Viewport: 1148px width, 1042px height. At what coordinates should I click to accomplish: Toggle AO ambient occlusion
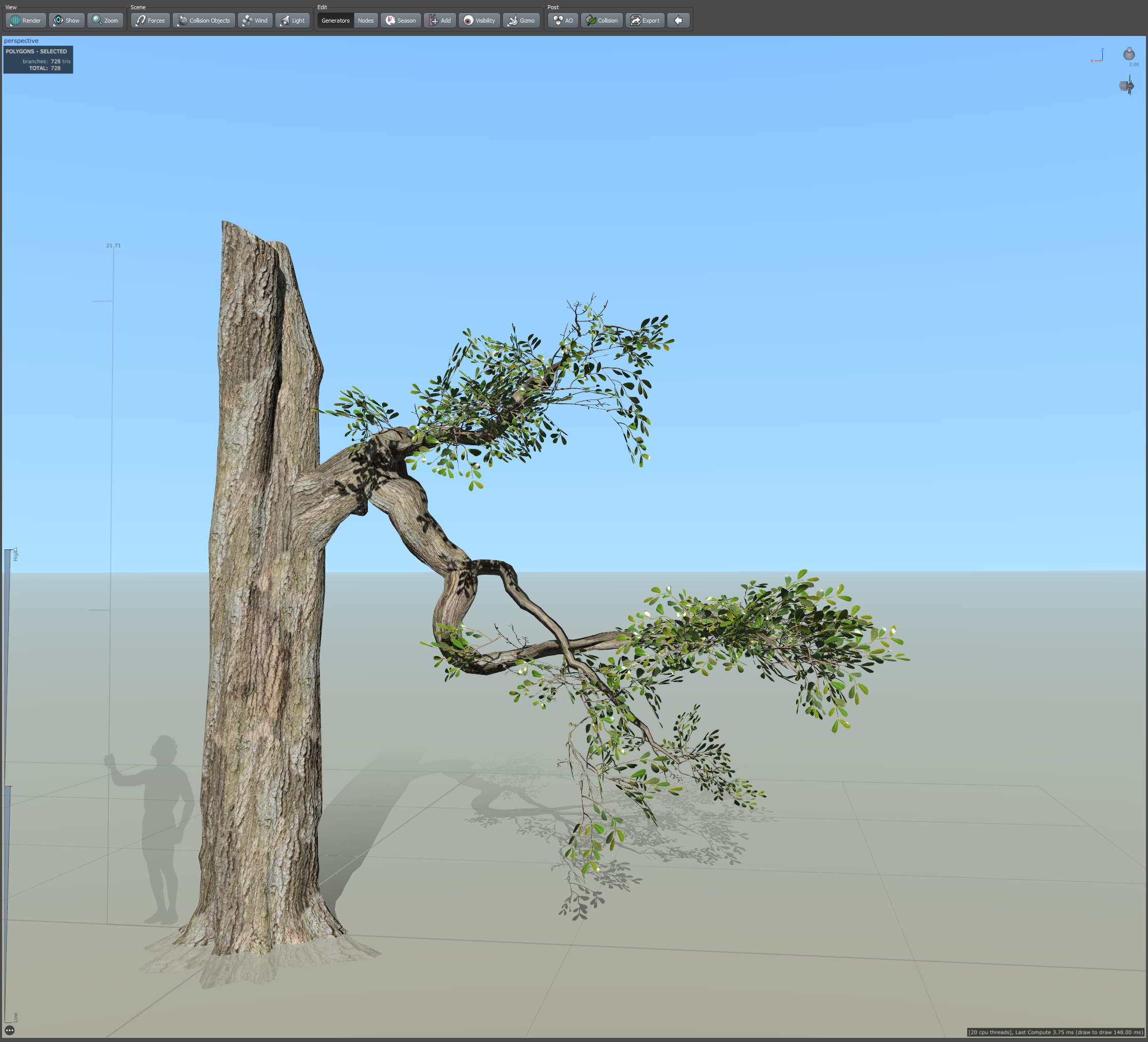pyautogui.click(x=562, y=21)
